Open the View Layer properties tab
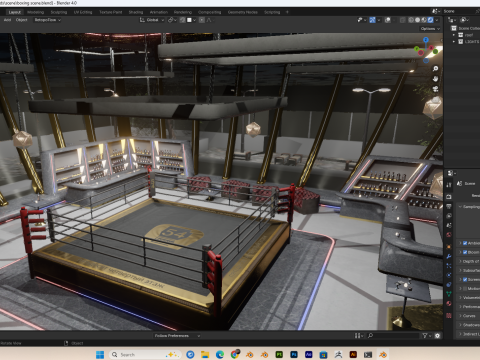The height and width of the screenshot is (360, 480). tap(449, 216)
